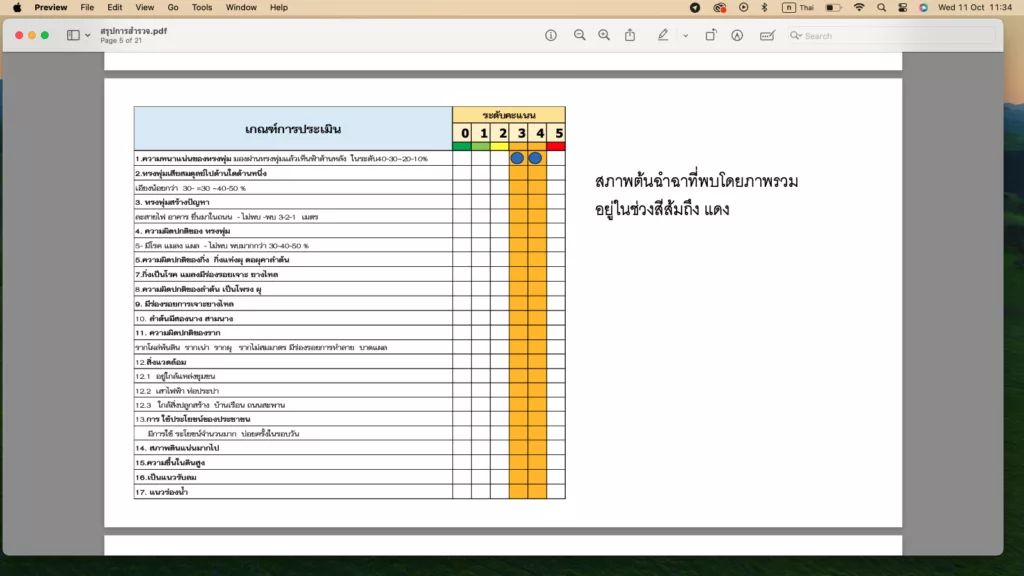Open the View menu
The image size is (1024, 576).
pyautogui.click(x=144, y=7)
